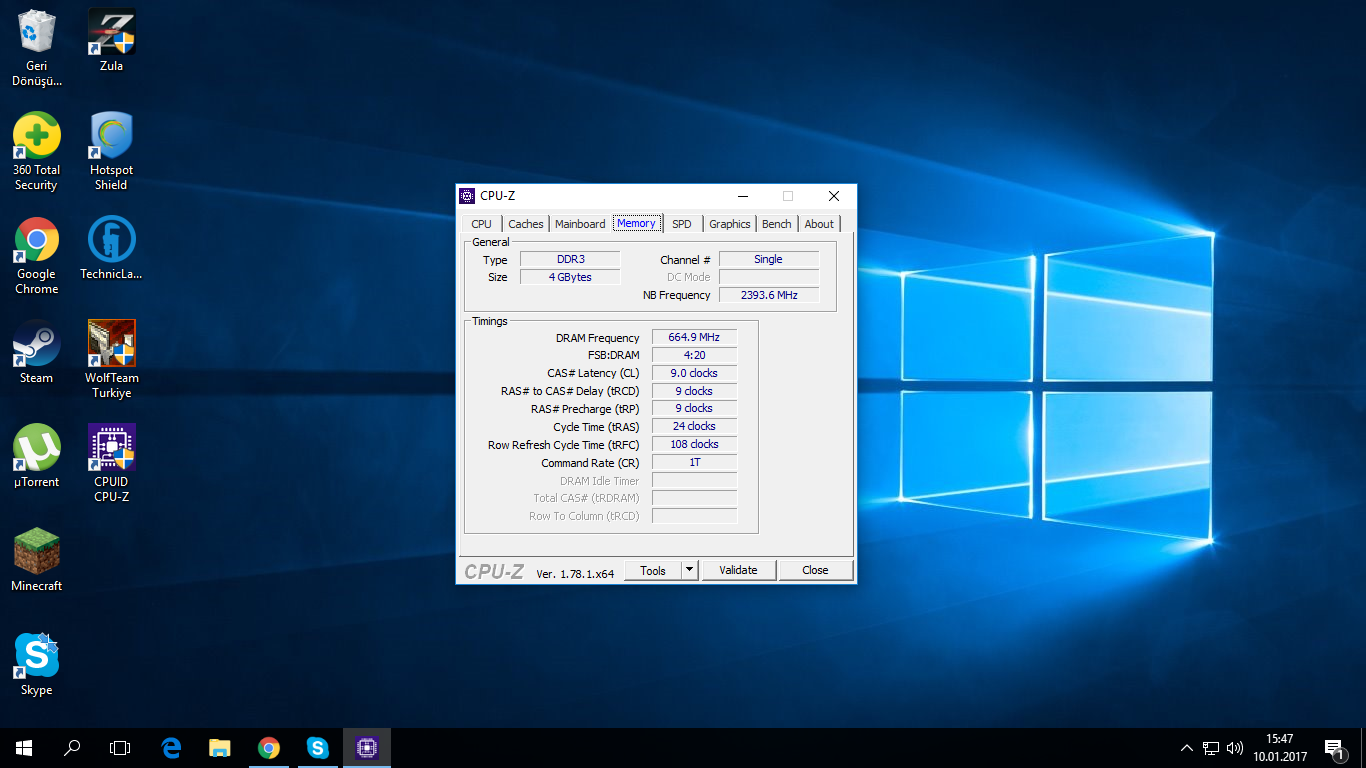Open Skype from the taskbar

(318, 747)
